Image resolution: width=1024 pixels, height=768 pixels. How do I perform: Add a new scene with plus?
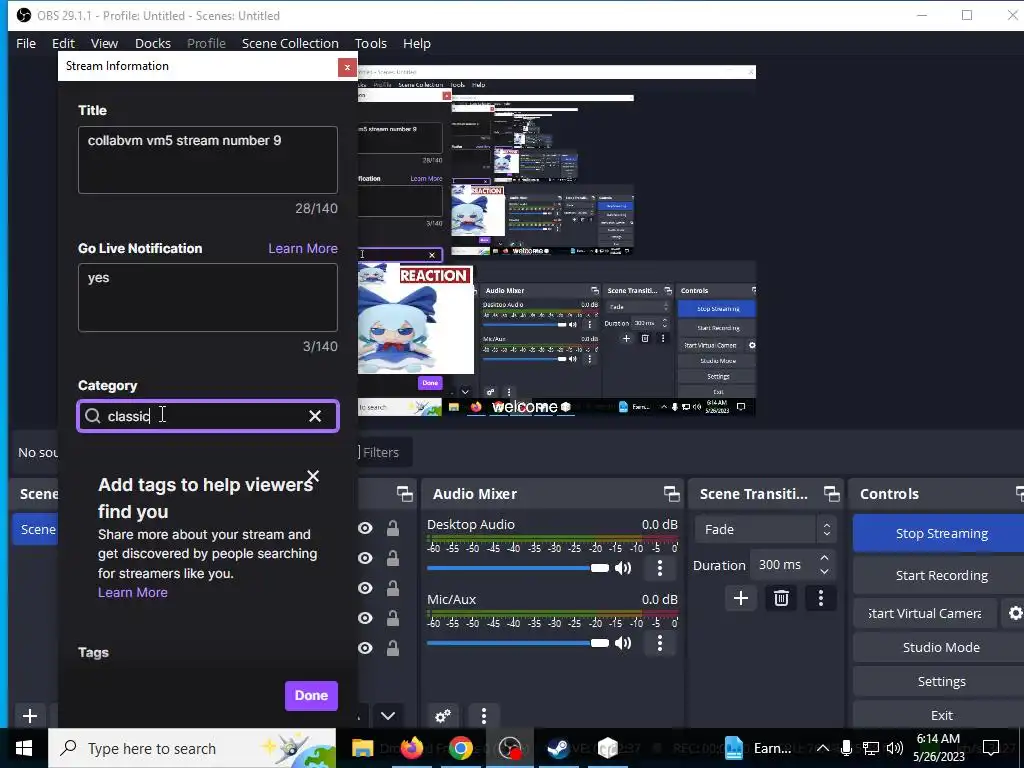(29, 716)
